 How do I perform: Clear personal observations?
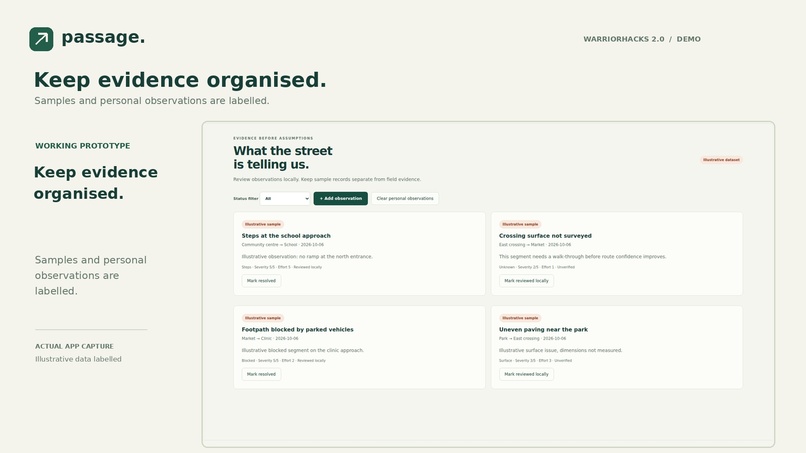[405, 198]
